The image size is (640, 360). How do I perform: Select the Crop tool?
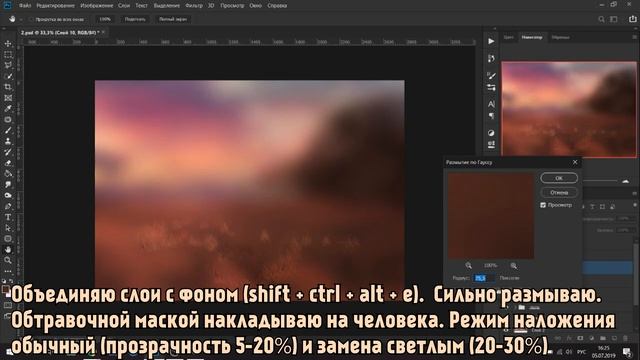point(8,87)
